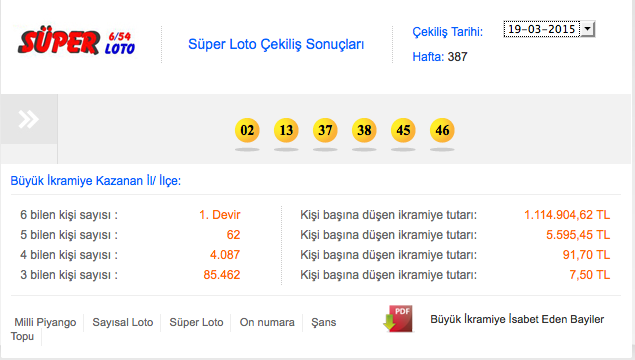
Task: Click the yellow ball numbered 46
Action: click(442, 130)
